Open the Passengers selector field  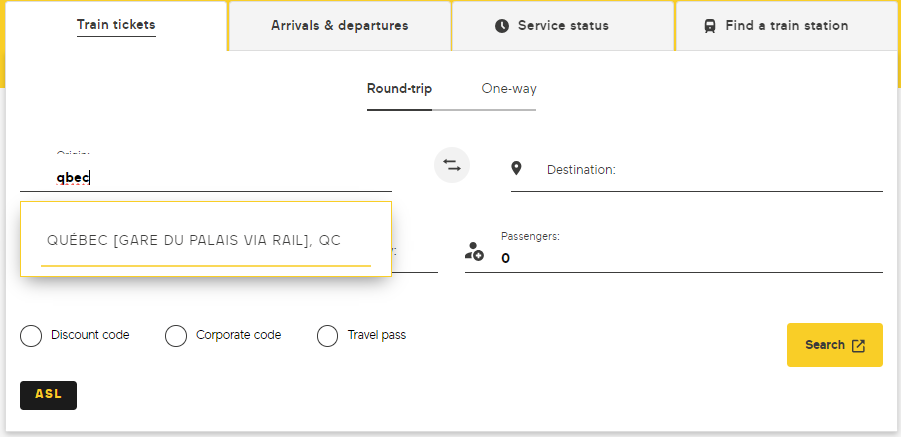[690, 258]
